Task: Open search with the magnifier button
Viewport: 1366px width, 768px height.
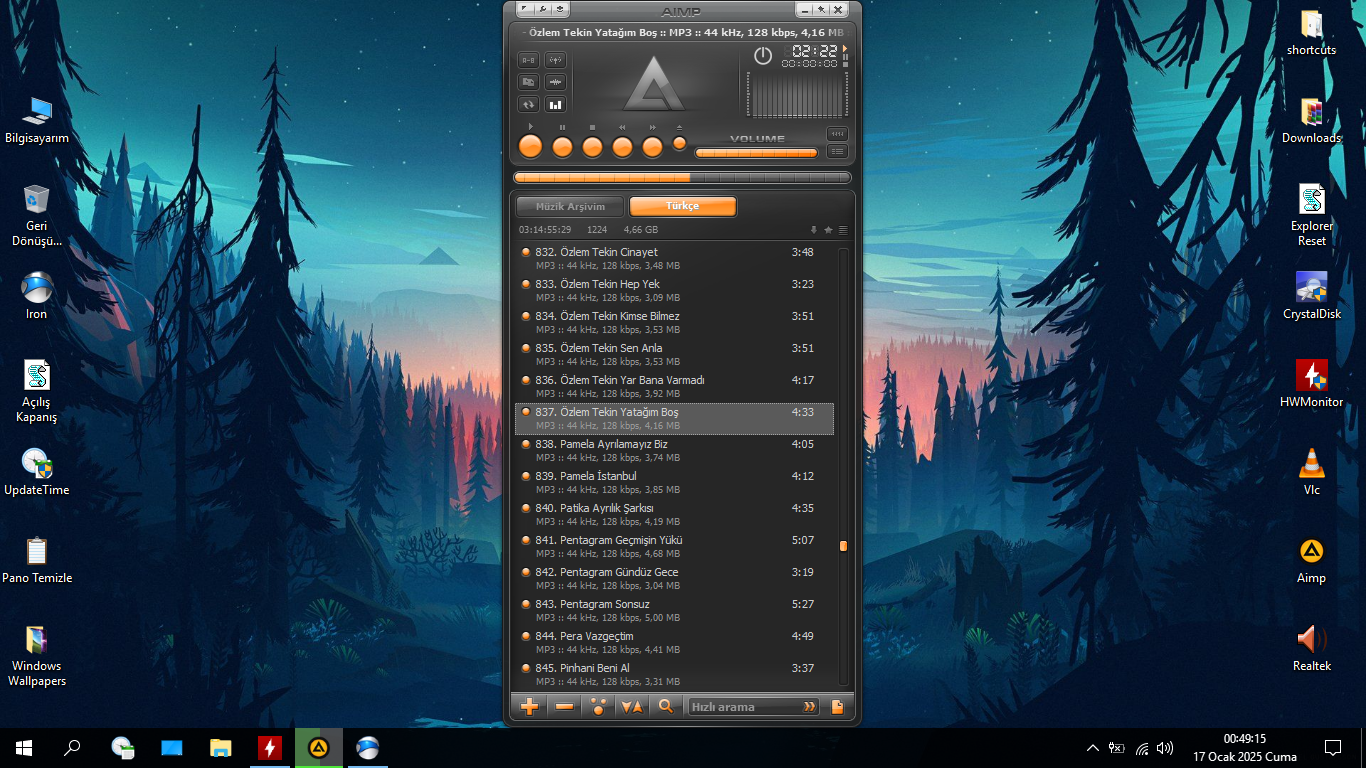Action: click(x=666, y=707)
